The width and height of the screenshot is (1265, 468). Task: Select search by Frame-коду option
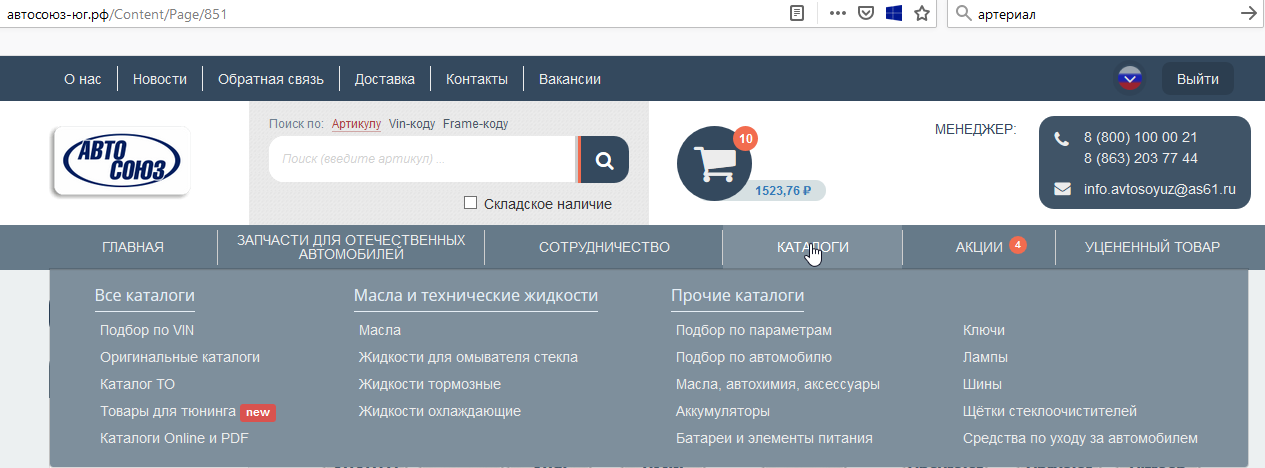tap(475, 124)
